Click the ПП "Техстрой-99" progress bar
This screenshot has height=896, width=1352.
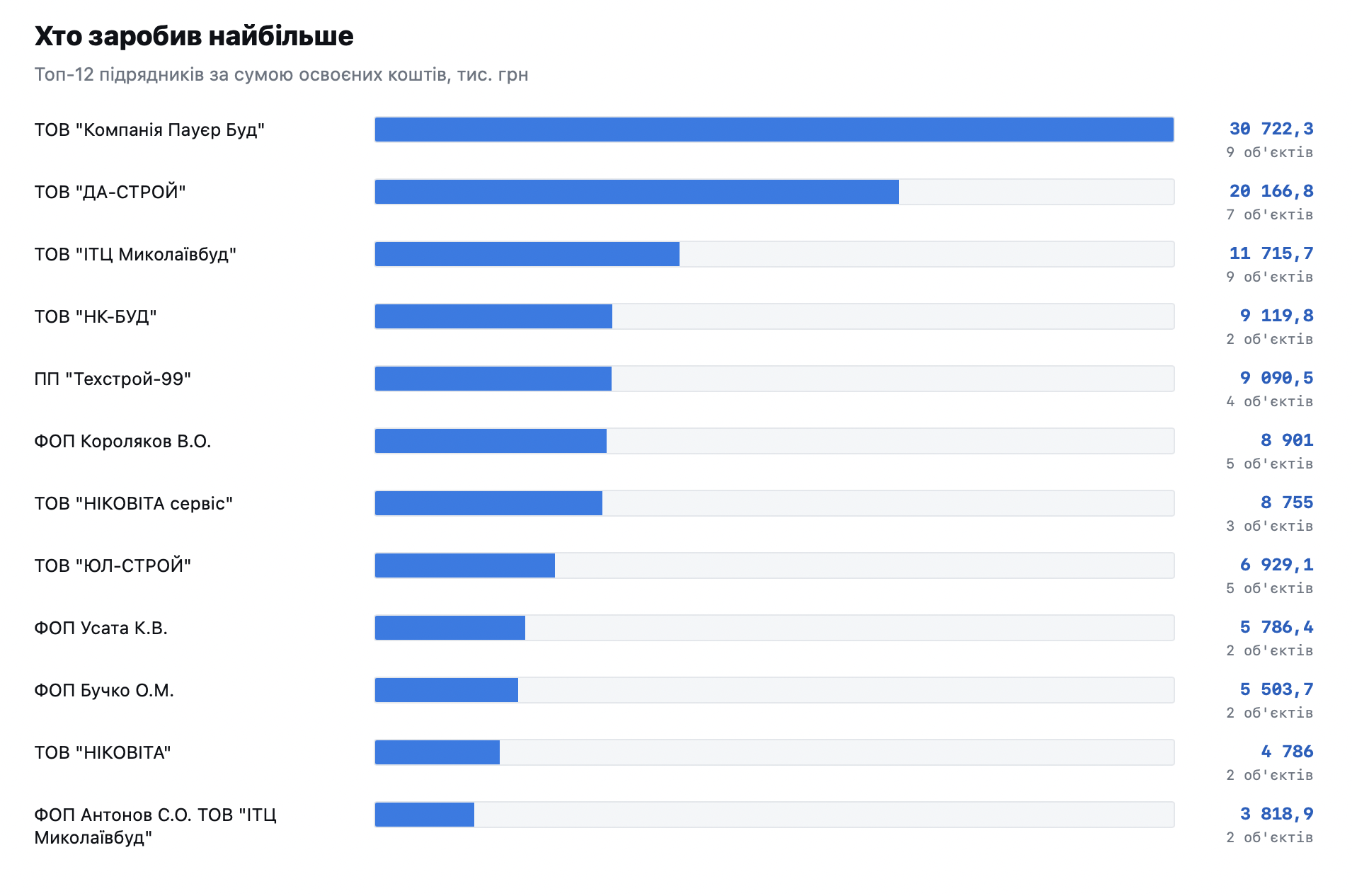[774, 379]
